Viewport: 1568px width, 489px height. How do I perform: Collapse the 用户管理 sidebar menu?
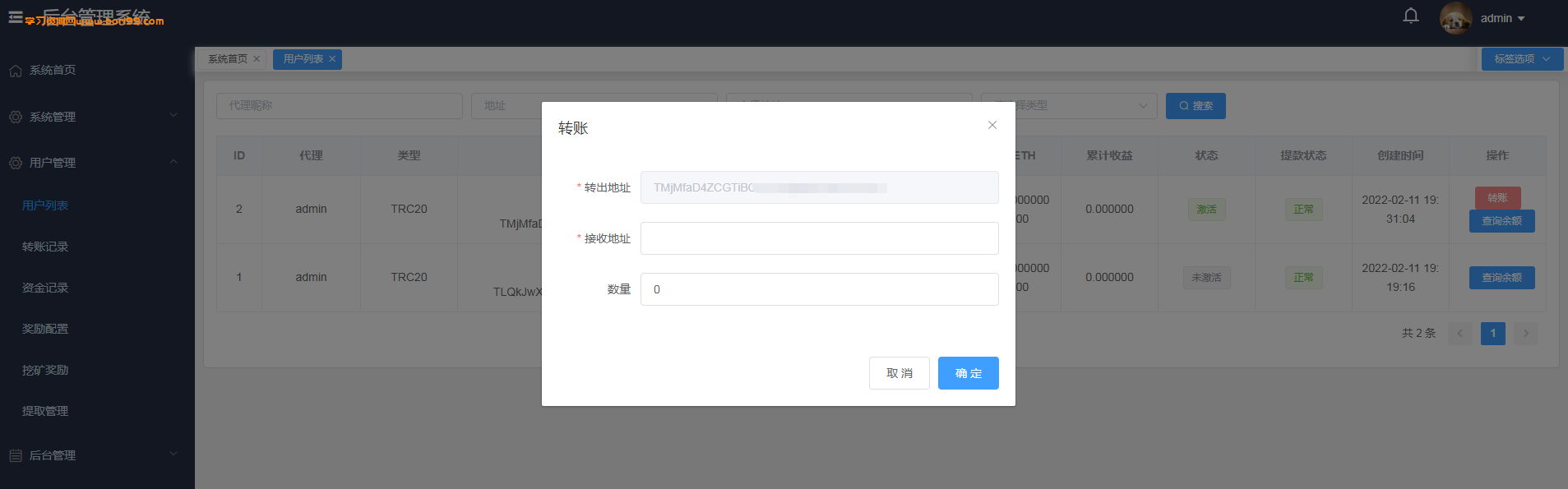click(97, 163)
